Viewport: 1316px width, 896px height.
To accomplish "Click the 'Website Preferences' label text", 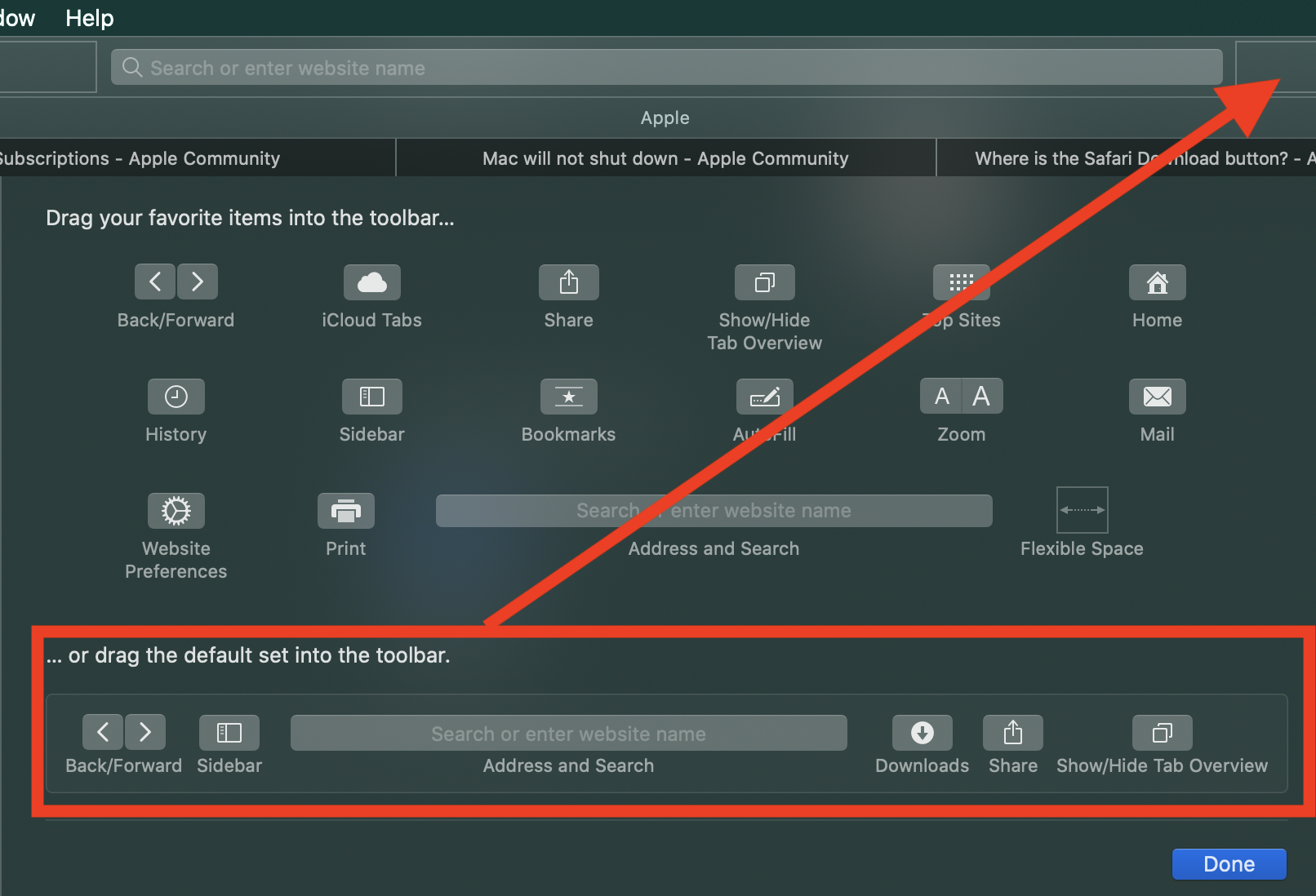I will (x=176, y=560).
